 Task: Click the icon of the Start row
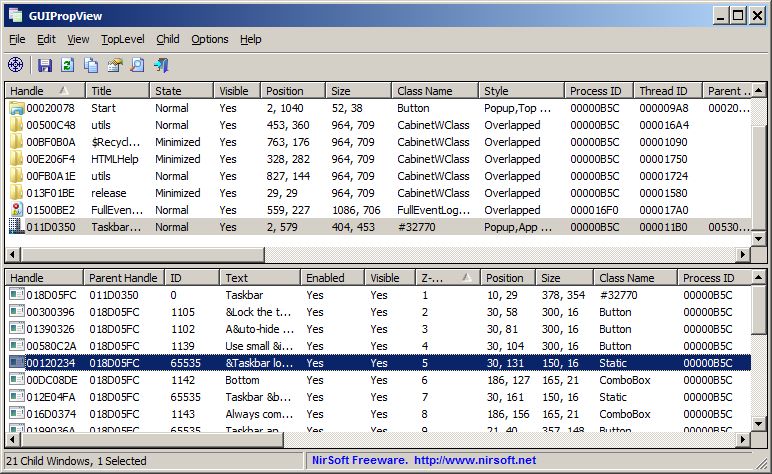pyautogui.click(x=17, y=108)
